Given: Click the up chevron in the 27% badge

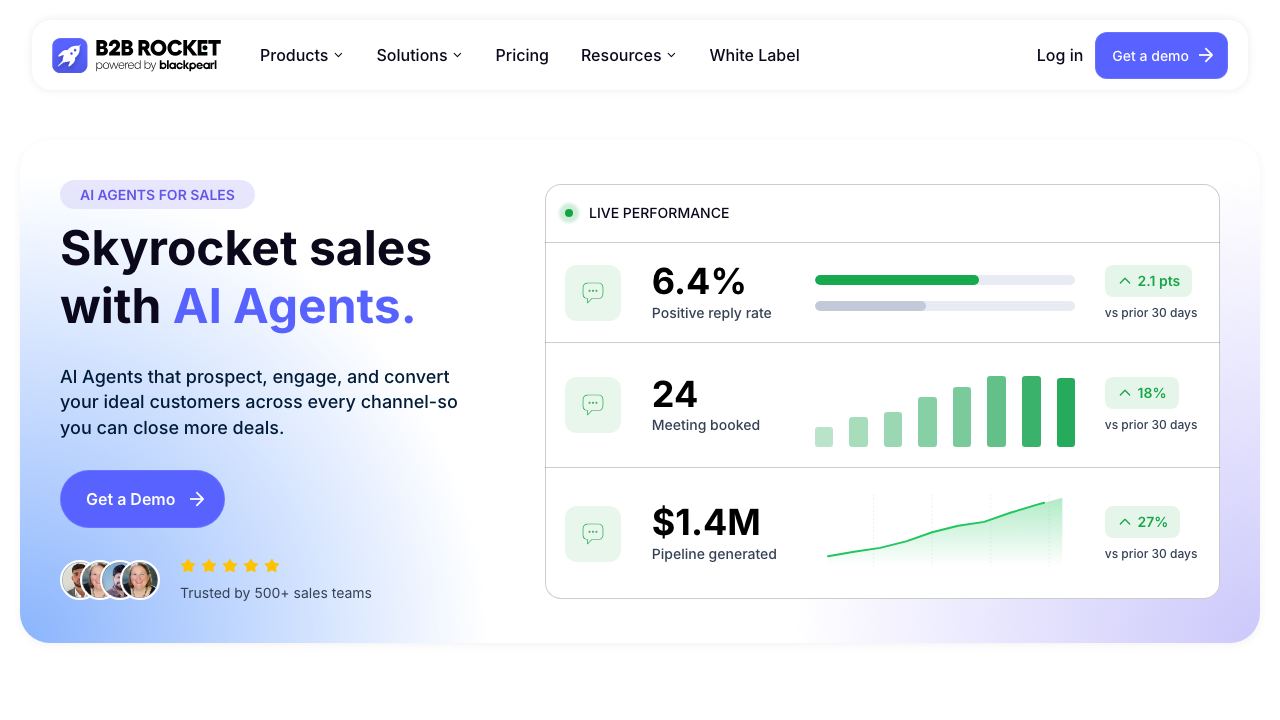Looking at the screenshot, I should [1125, 522].
